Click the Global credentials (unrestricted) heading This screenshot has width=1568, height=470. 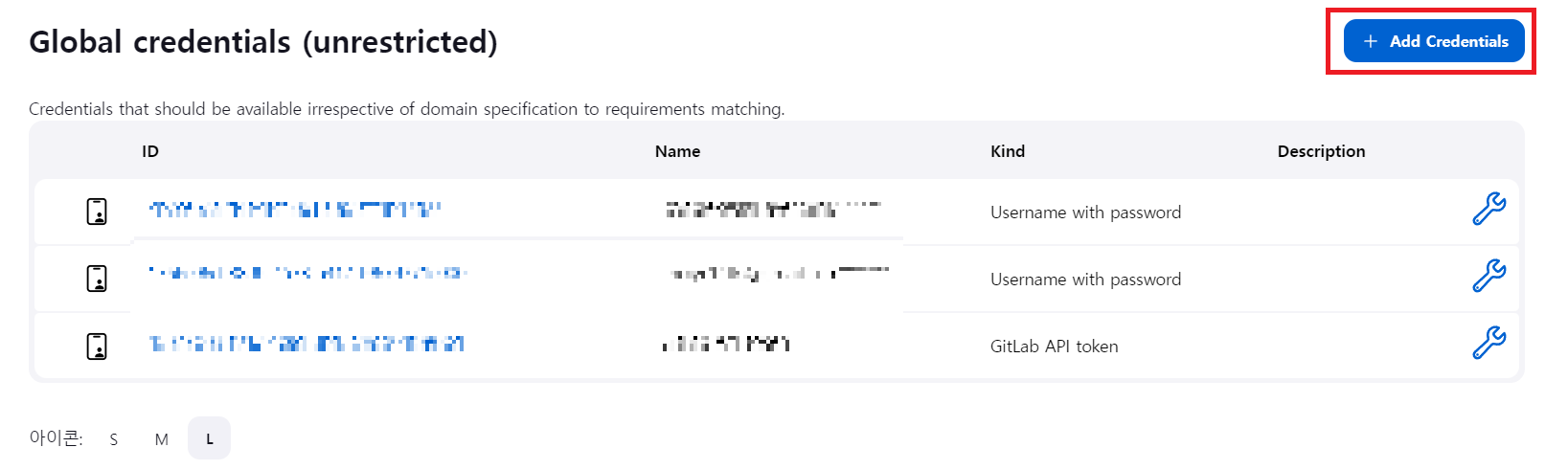click(263, 42)
